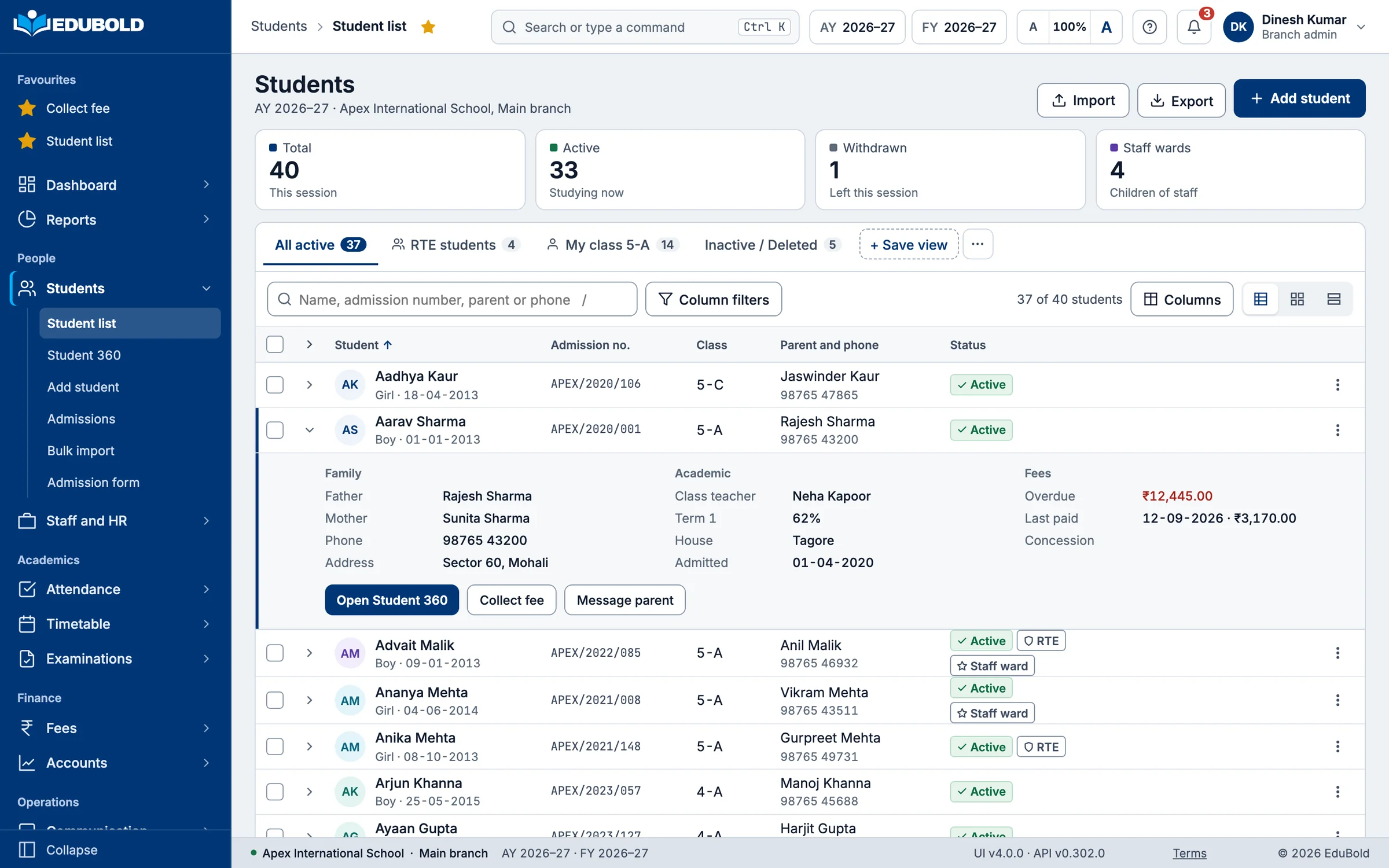Click Collect fee for Aarav Sharma

(512, 600)
